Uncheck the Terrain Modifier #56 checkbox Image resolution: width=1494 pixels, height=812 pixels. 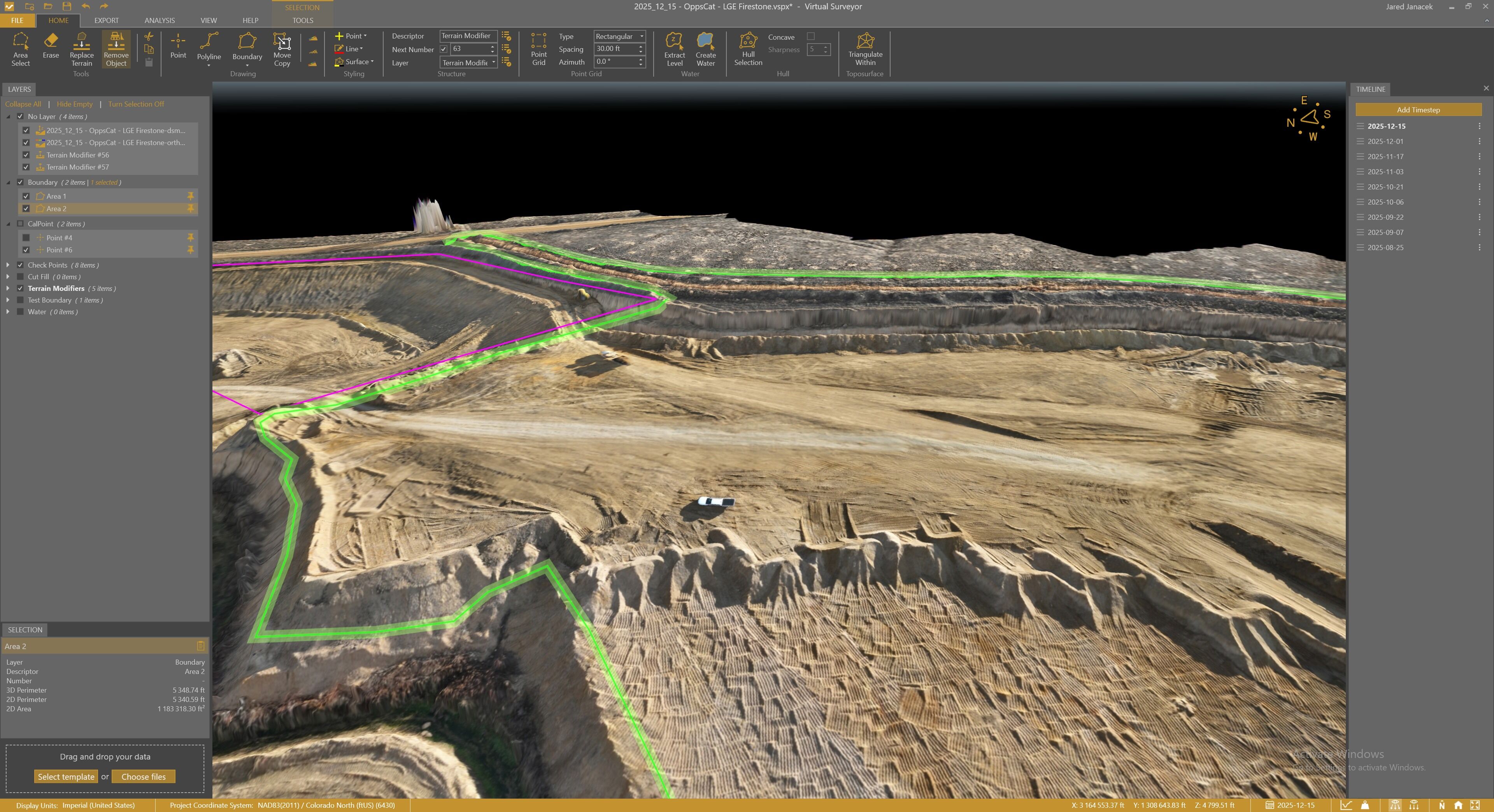pos(26,155)
